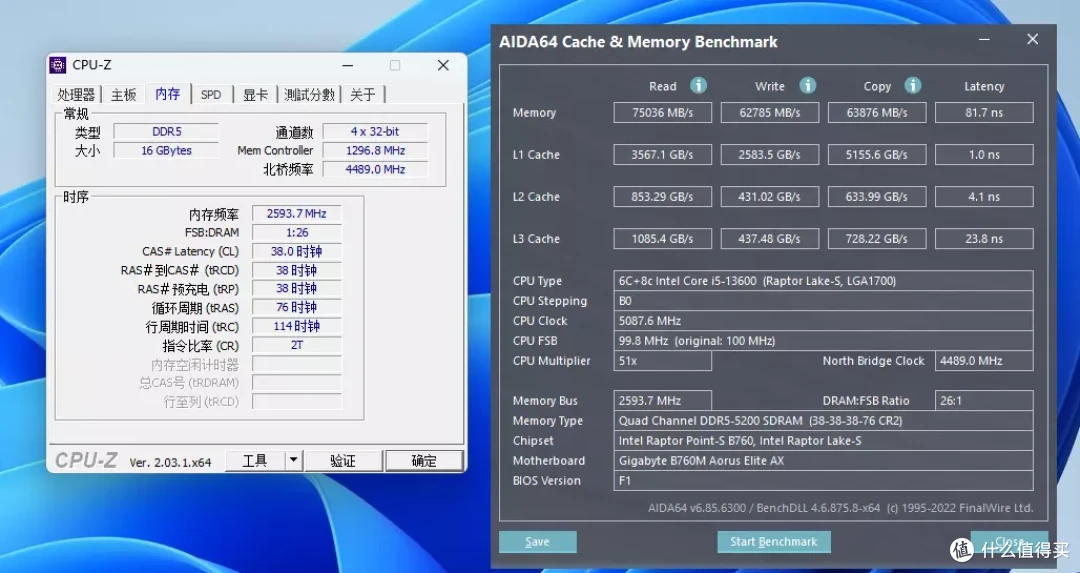Click Start Benchmark in AIDA64
The image size is (1080, 573).
click(773, 541)
